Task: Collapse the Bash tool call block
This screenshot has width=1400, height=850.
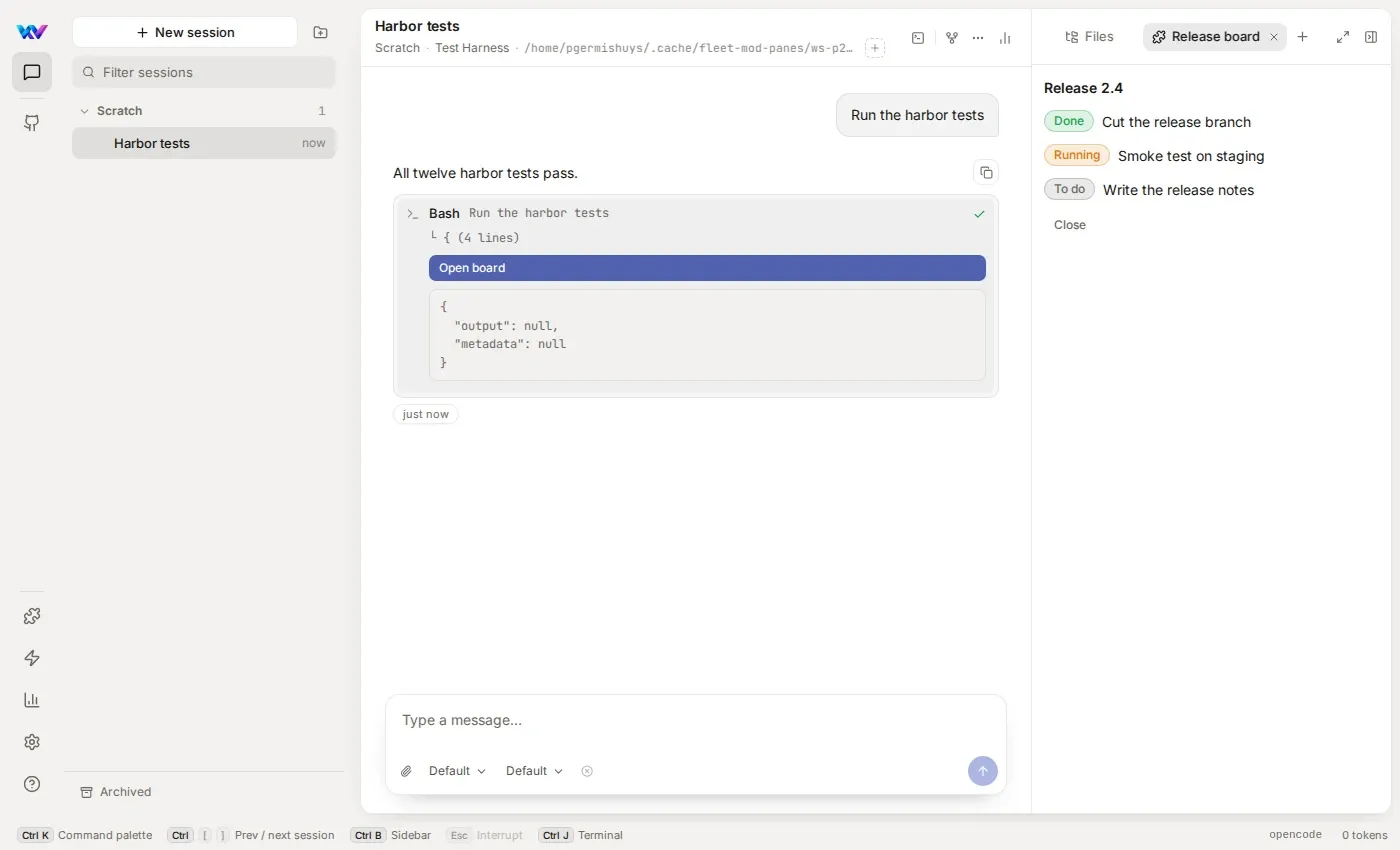Action: pyautogui.click(x=696, y=213)
